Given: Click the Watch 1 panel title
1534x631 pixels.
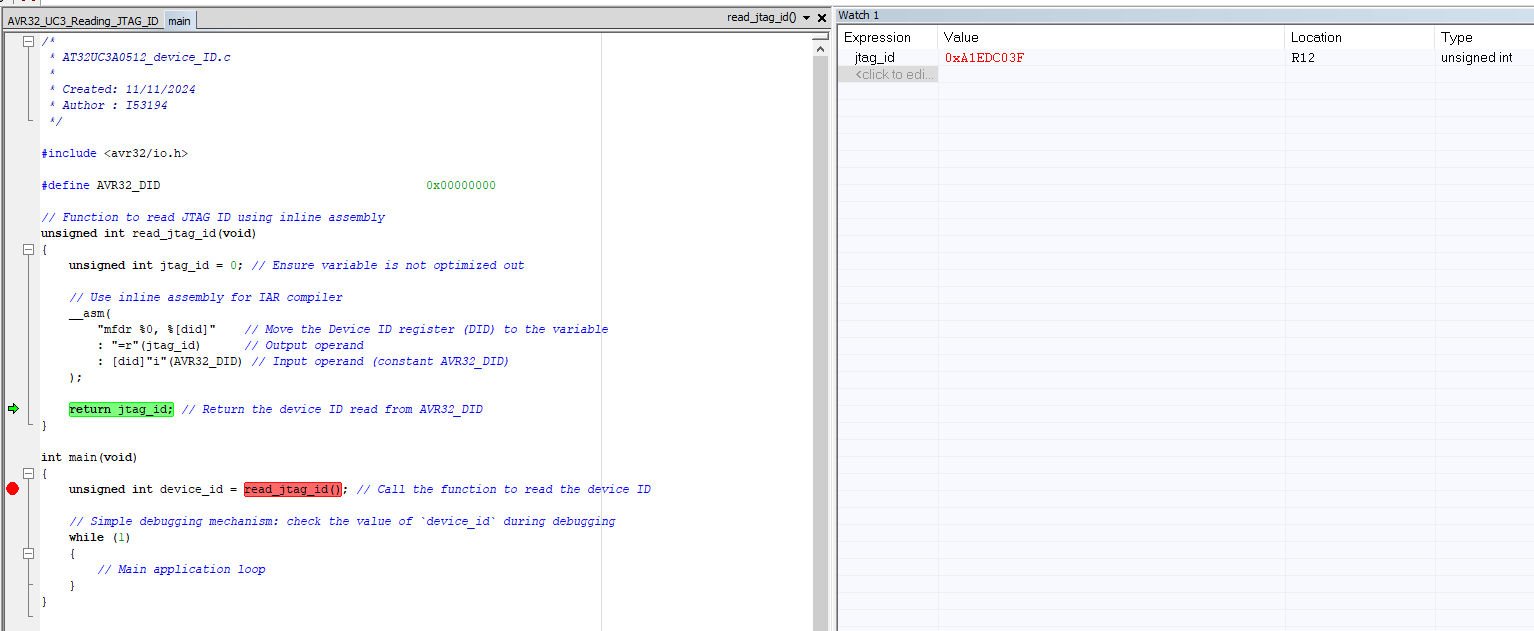Looking at the screenshot, I should pyautogui.click(x=858, y=15).
